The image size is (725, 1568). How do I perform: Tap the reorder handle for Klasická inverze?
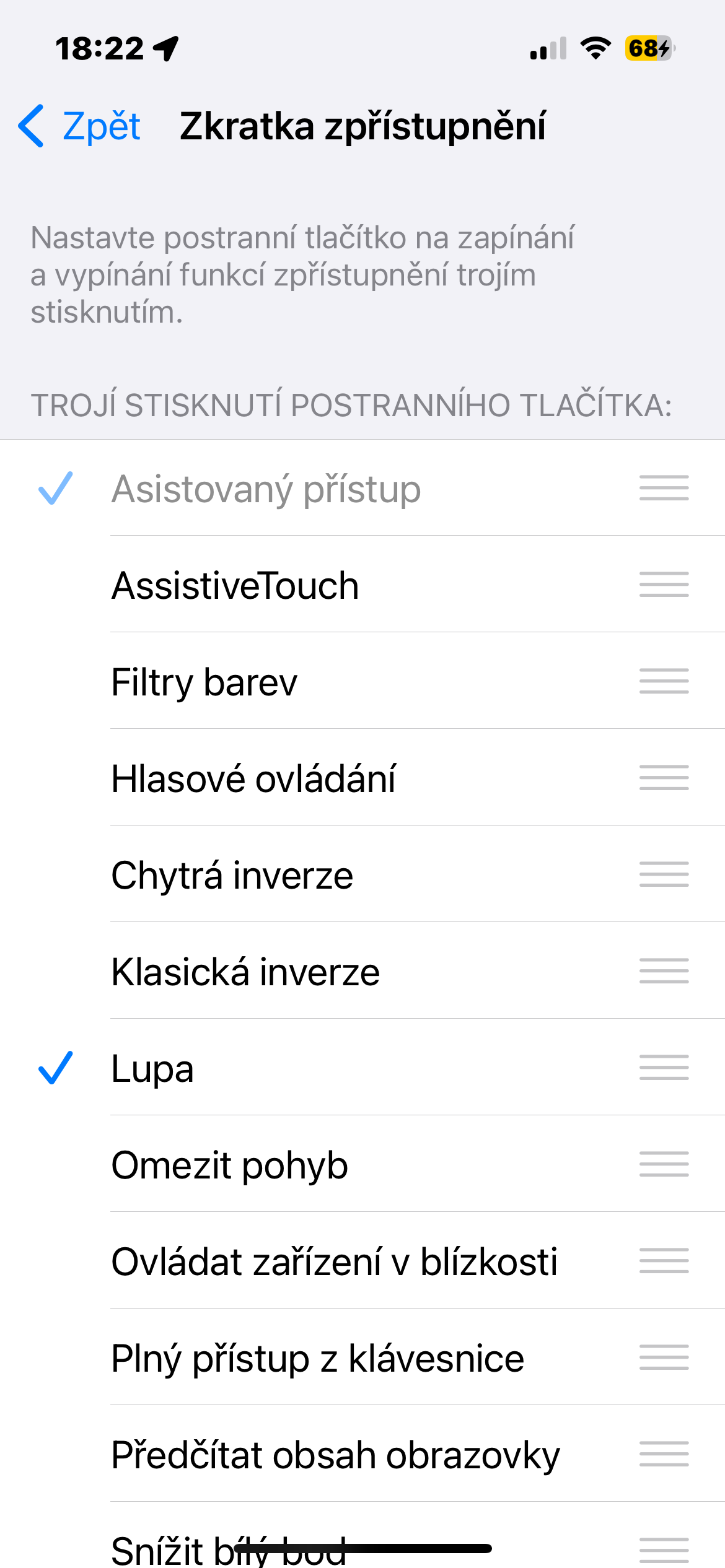pos(664,971)
